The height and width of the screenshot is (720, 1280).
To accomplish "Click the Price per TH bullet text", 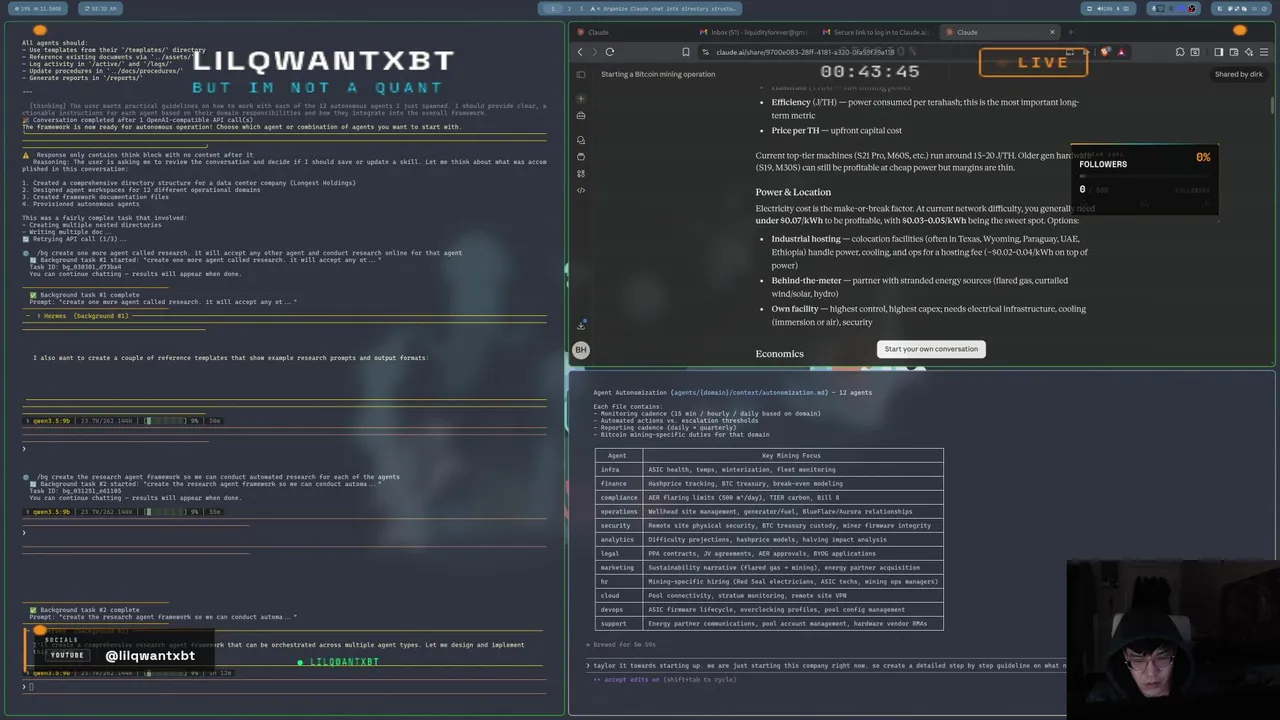I will pos(836,131).
